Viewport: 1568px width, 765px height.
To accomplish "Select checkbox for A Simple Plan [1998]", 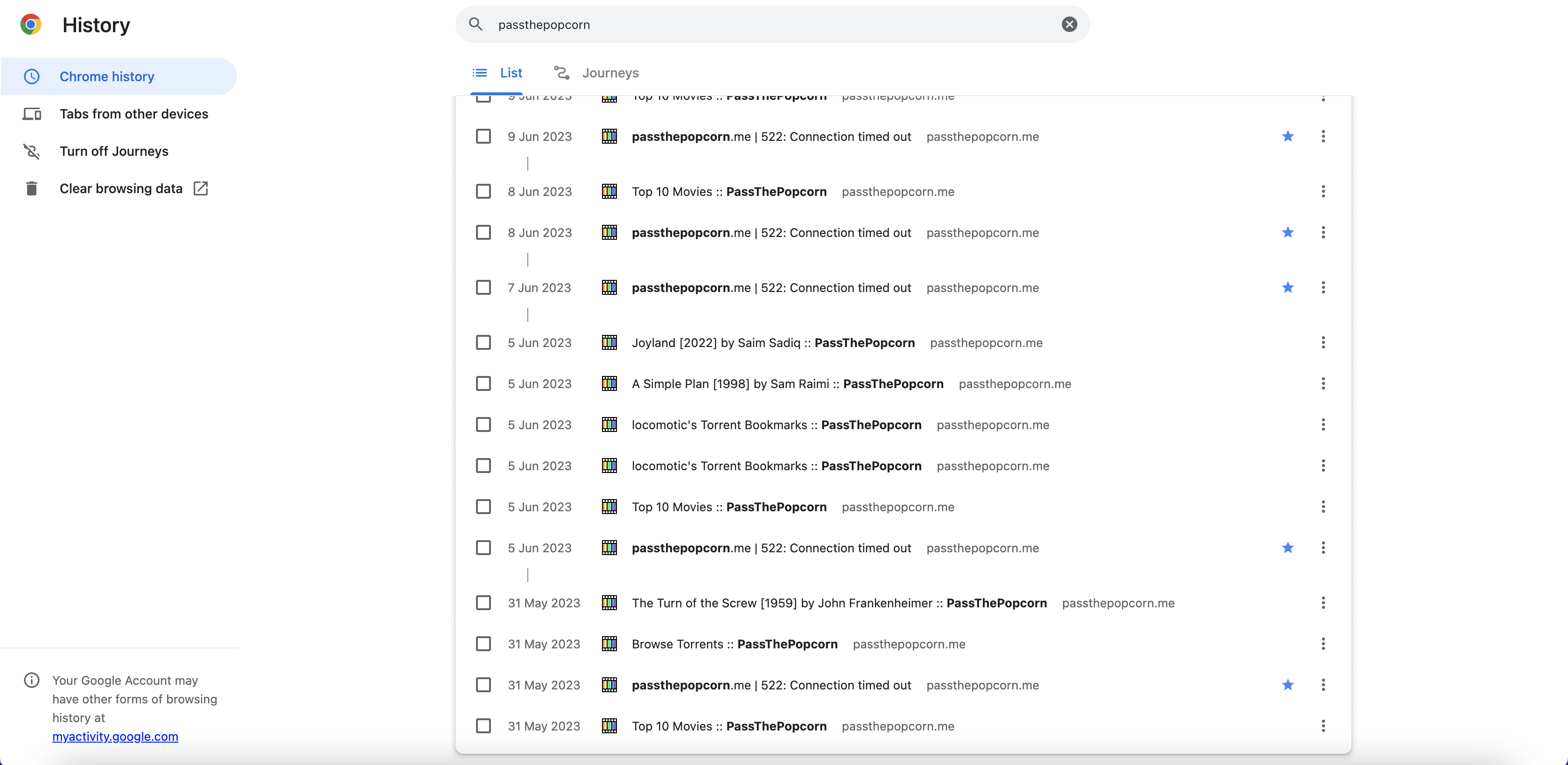I will (483, 383).
